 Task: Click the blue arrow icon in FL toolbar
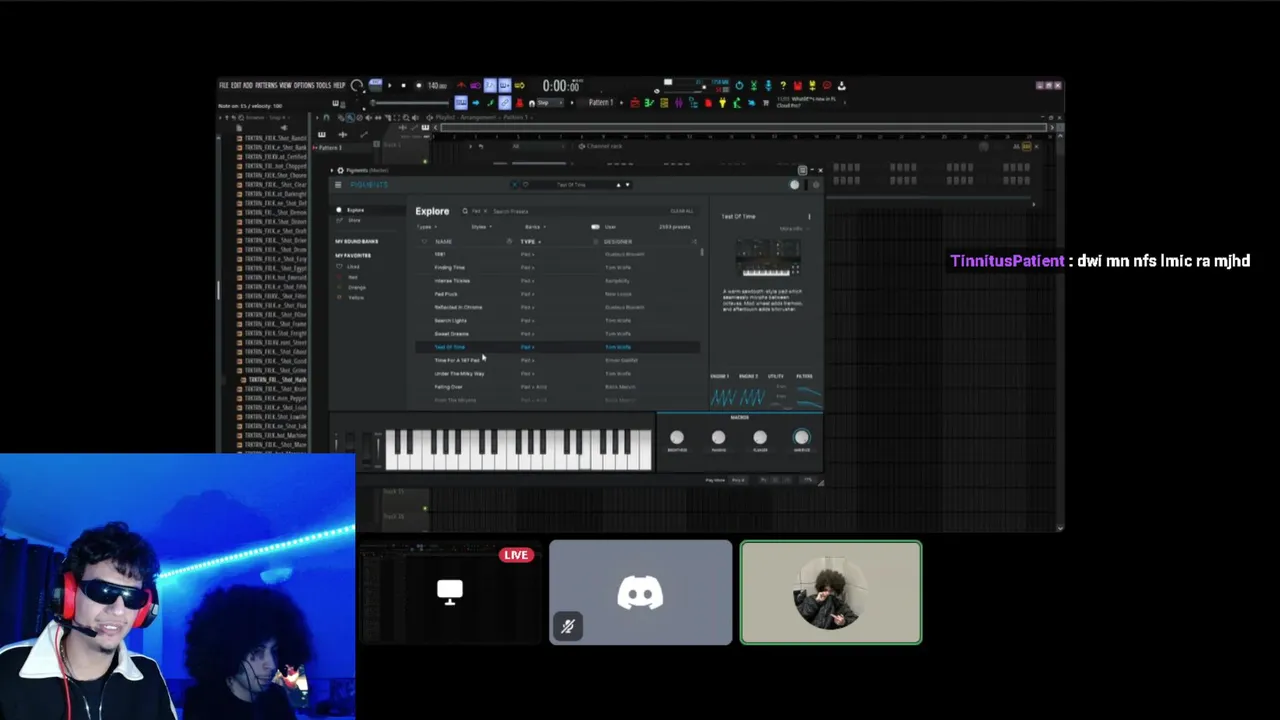[475, 102]
